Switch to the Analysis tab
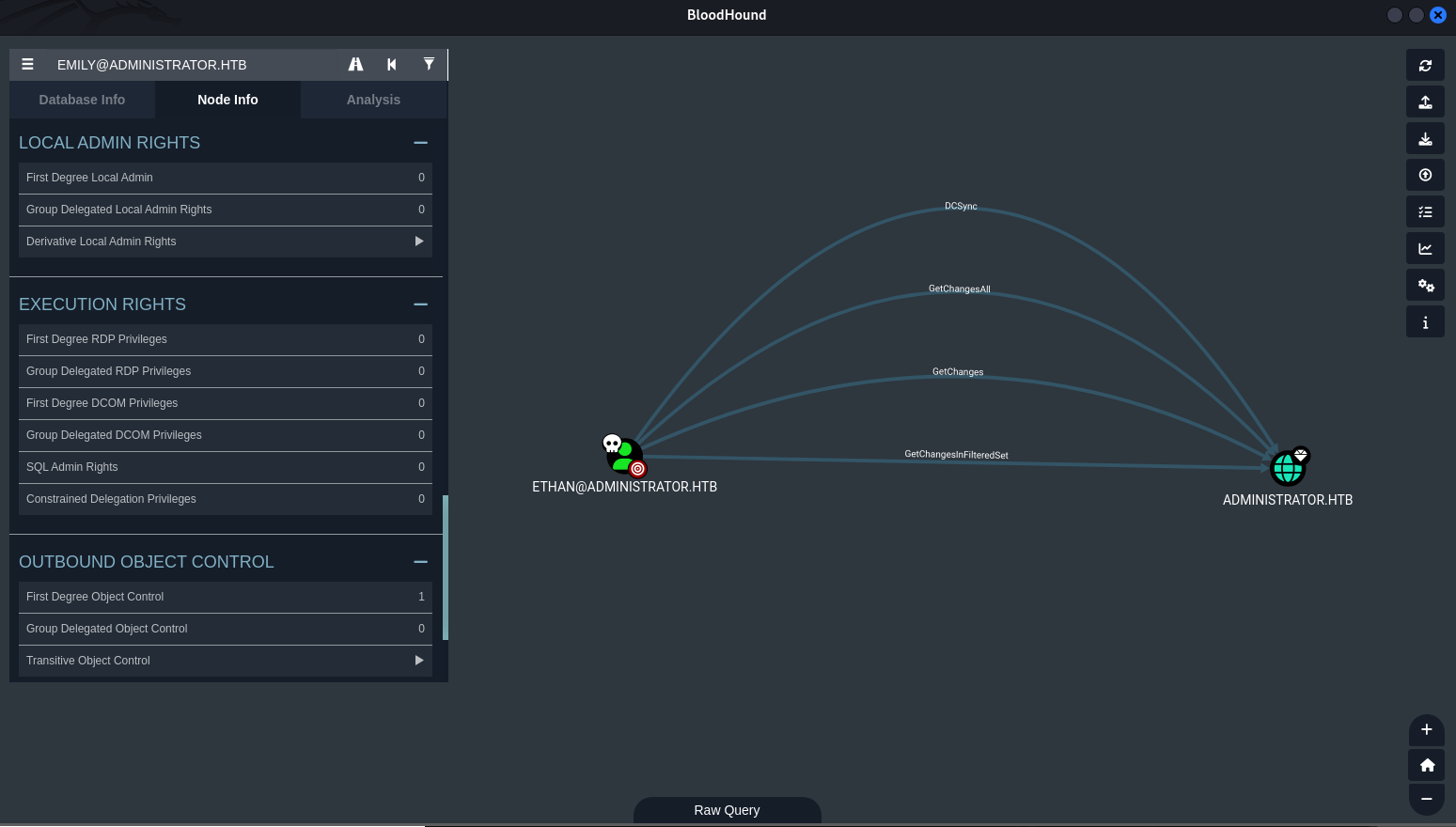The width and height of the screenshot is (1456, 827). (x=373, y=100)
